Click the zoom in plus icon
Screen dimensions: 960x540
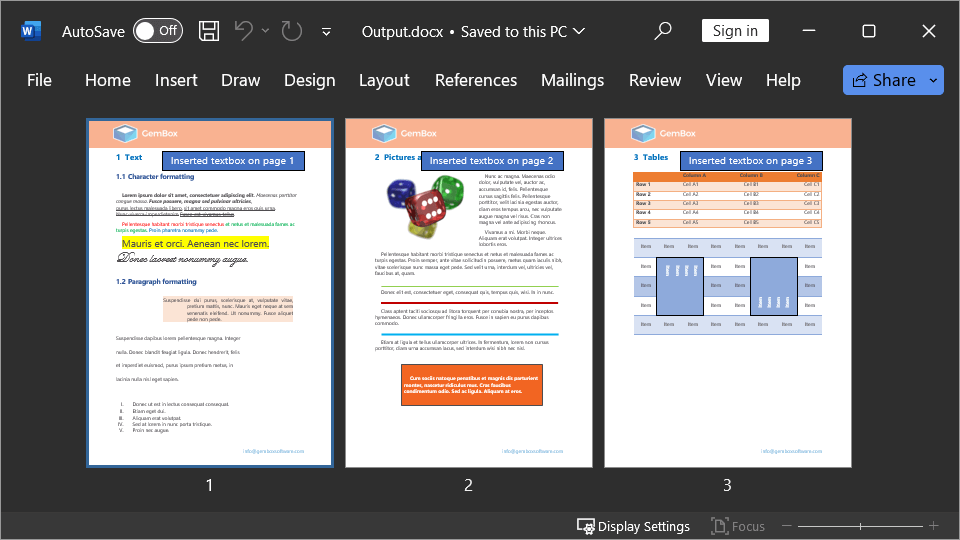933,526
